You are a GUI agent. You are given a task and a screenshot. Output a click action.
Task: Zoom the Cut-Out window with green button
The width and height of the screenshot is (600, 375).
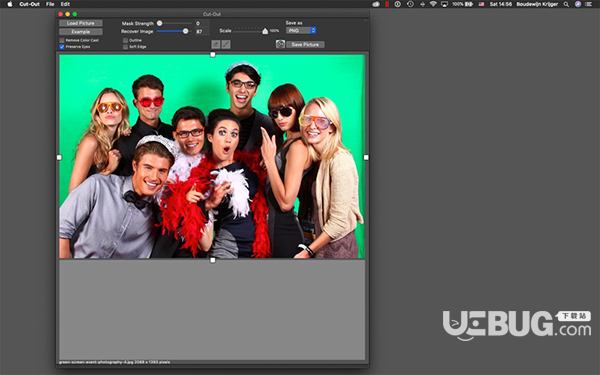pyautogui.click(x=75, y=14)
